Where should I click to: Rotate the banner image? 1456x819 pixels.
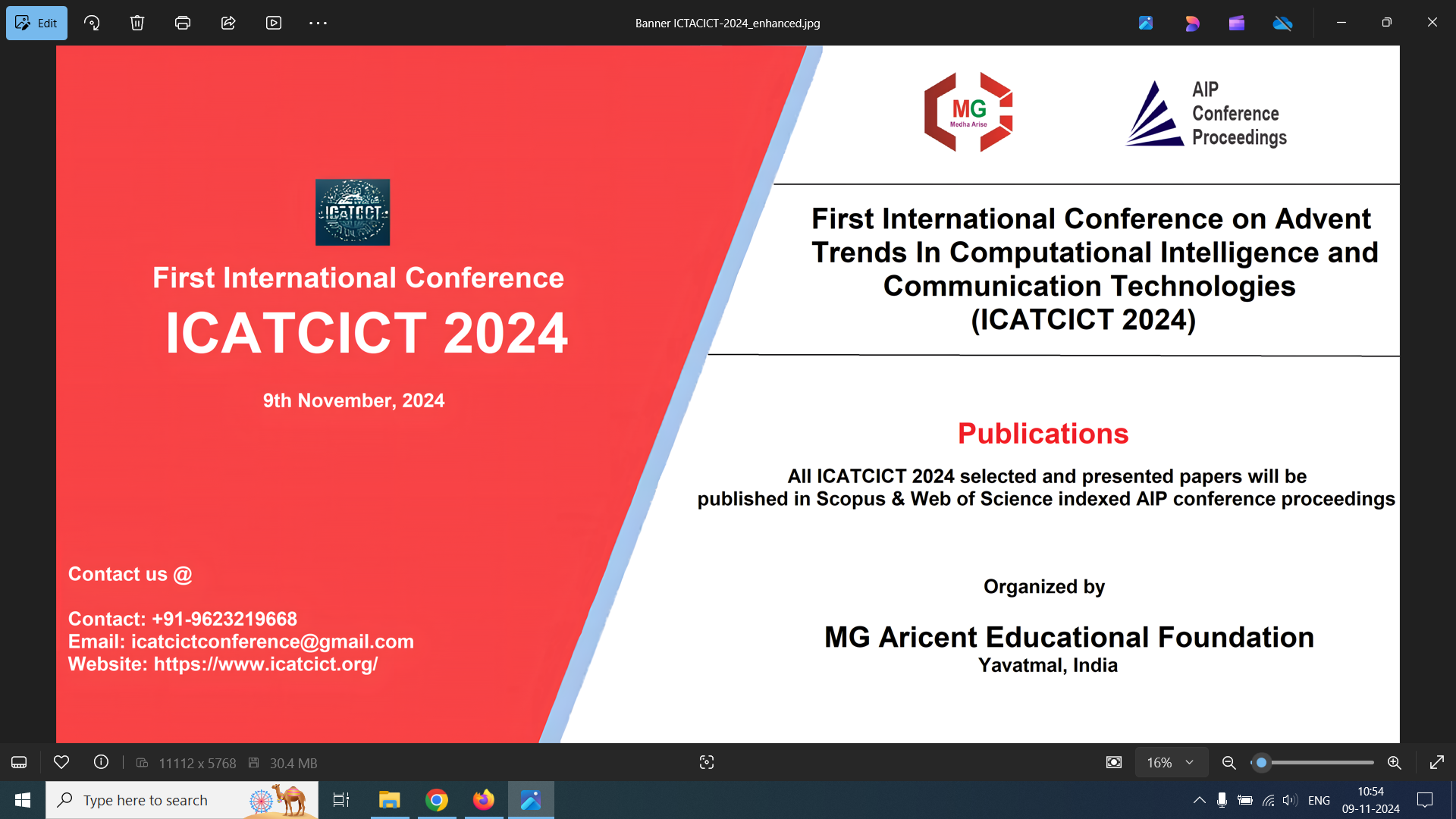click(x=92, y=23)
